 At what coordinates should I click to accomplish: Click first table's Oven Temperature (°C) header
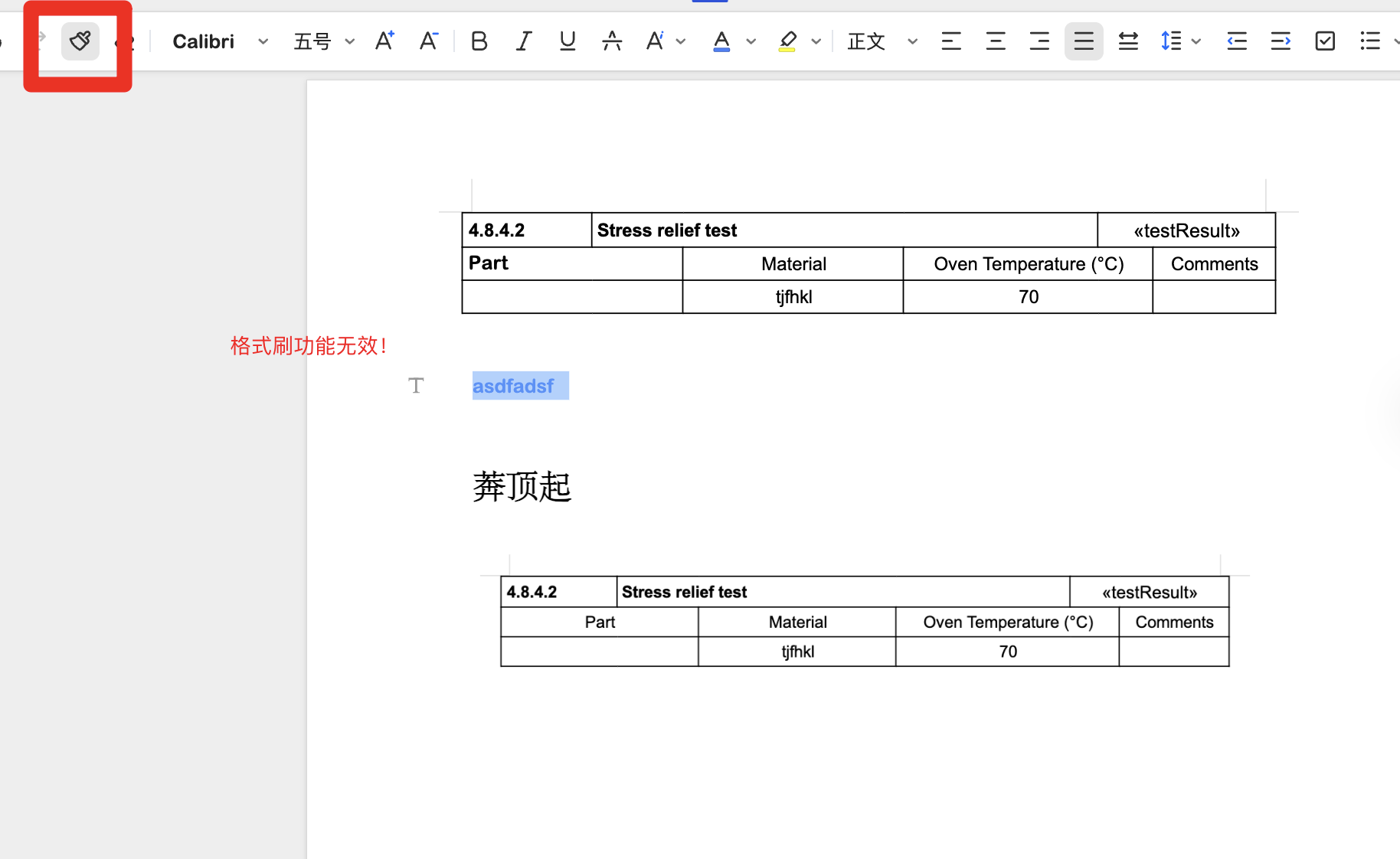pos(1029,264)
